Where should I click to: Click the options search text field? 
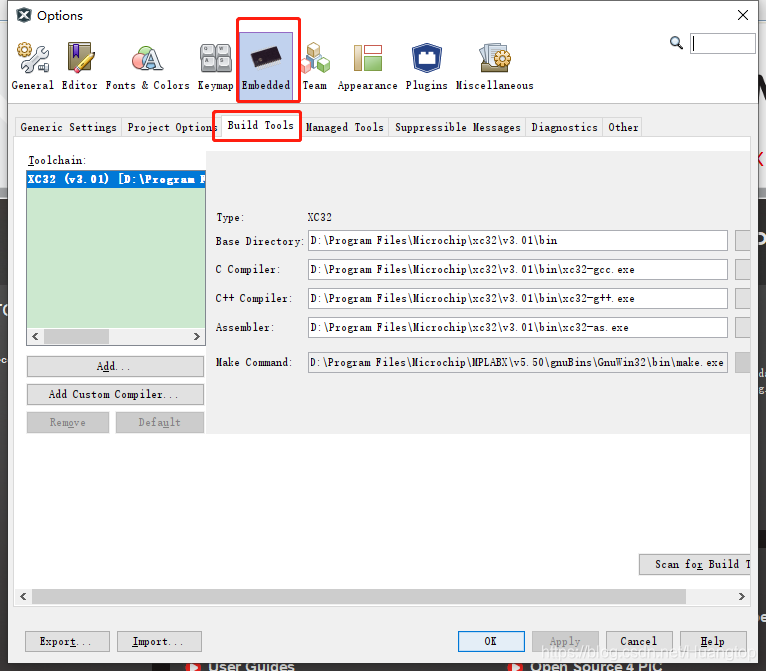[x=723, y=43]
